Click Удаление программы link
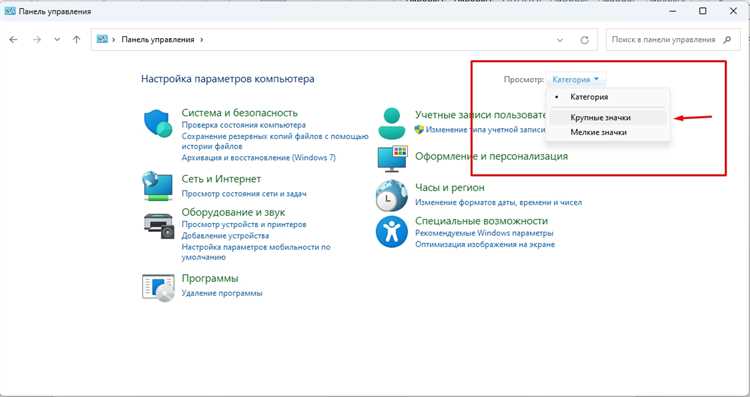Image resolution: width=750 pixels, height=397 pixels. pos(222,293)
